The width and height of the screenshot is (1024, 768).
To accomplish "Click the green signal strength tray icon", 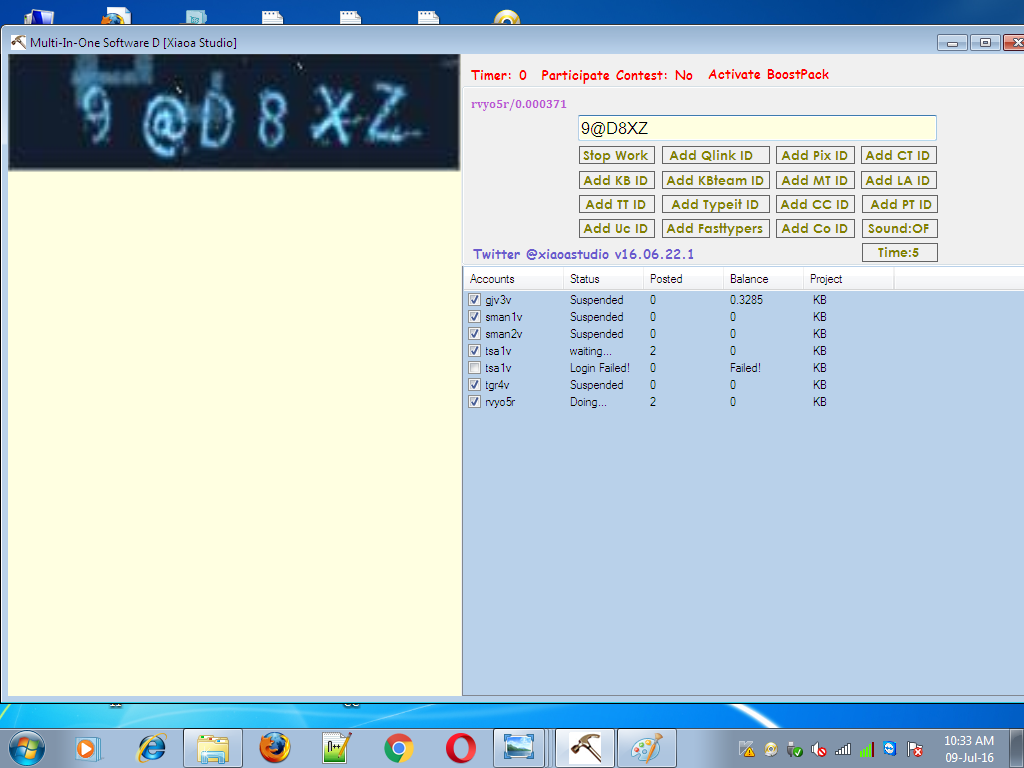I will pyautogui.click(x=866, y=749).
